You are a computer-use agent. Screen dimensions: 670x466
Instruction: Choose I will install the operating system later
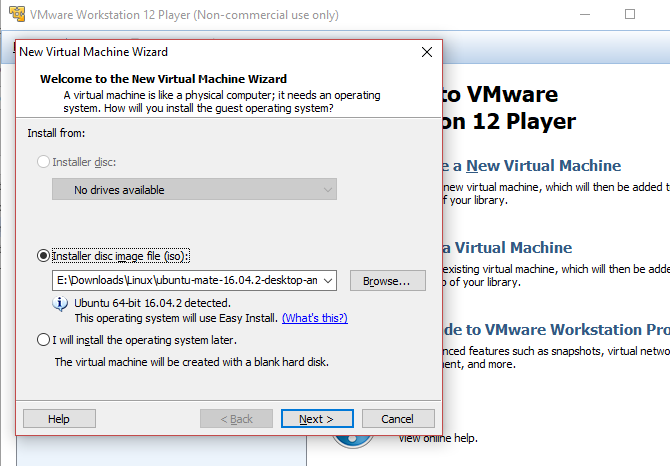coord(43,340)
